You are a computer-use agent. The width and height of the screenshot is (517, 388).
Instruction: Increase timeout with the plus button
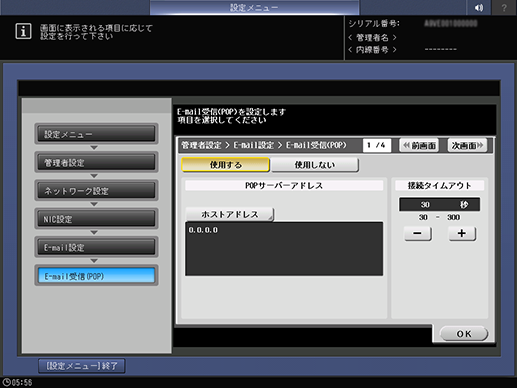pyautogui.click(x=462, y=233)
